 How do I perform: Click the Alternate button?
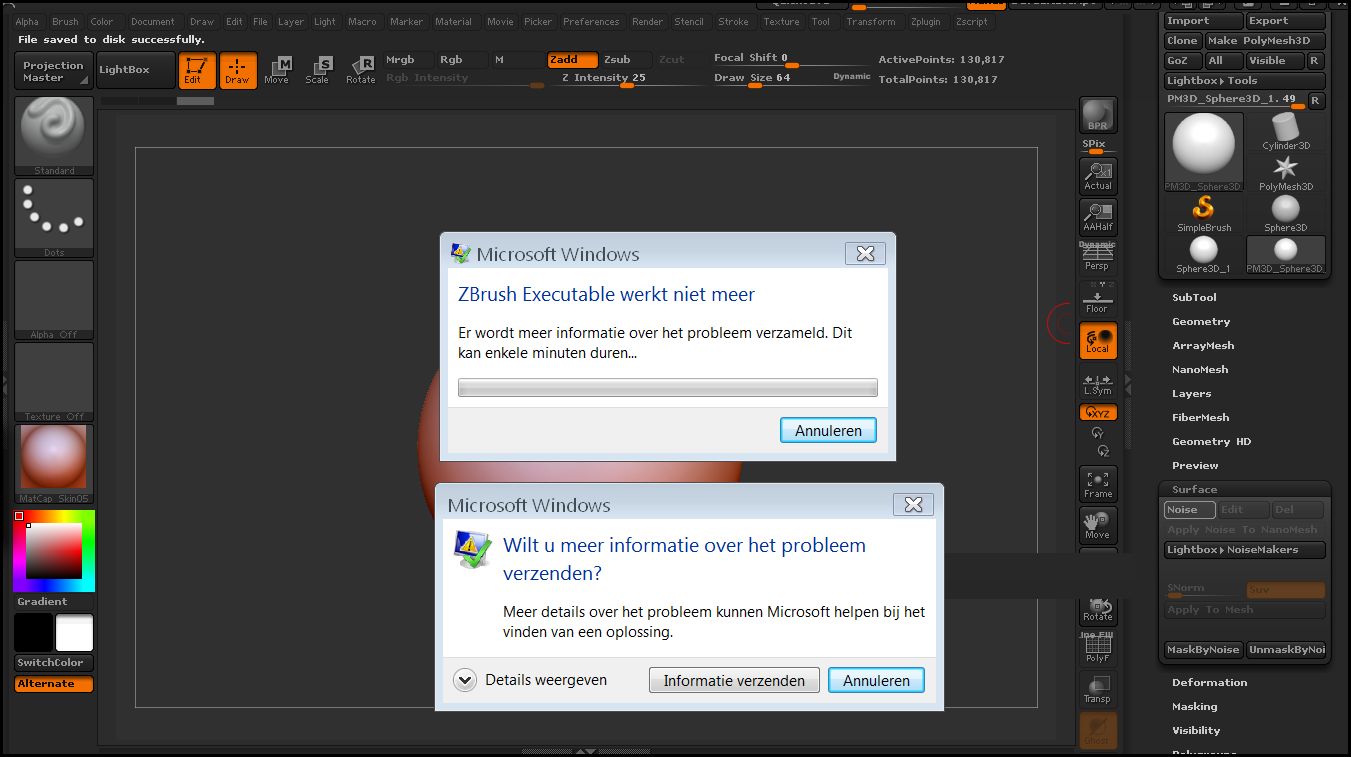pos(54,684)
